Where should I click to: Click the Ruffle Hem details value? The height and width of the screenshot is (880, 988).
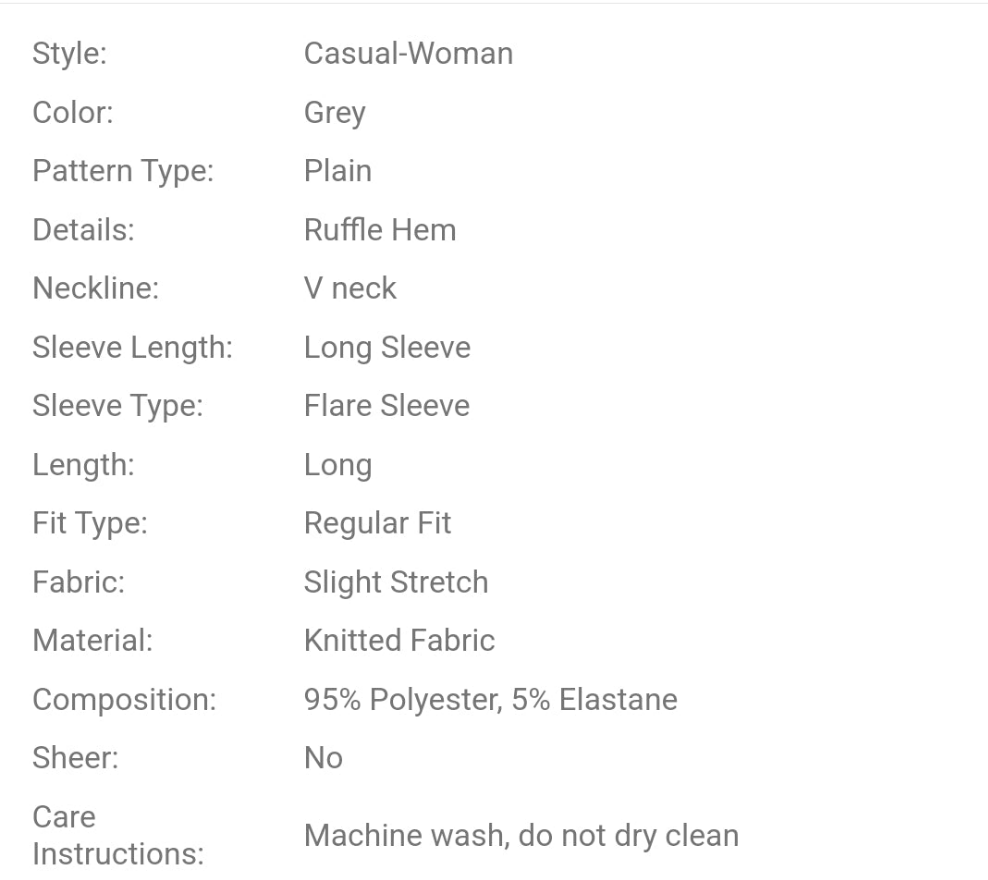point(379,230)
